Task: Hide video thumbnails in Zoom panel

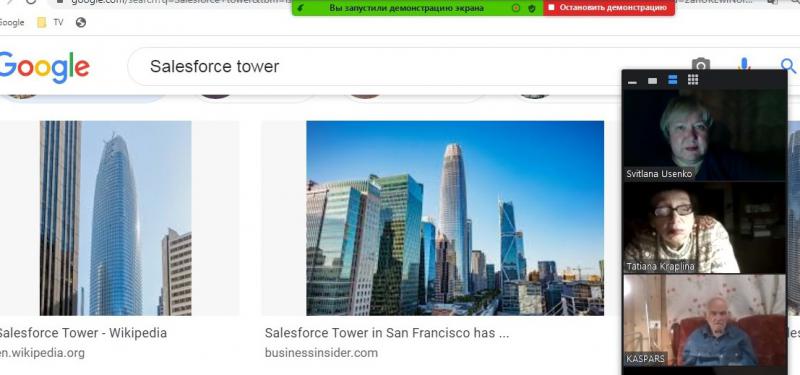Action: click(x=632, y=81)
